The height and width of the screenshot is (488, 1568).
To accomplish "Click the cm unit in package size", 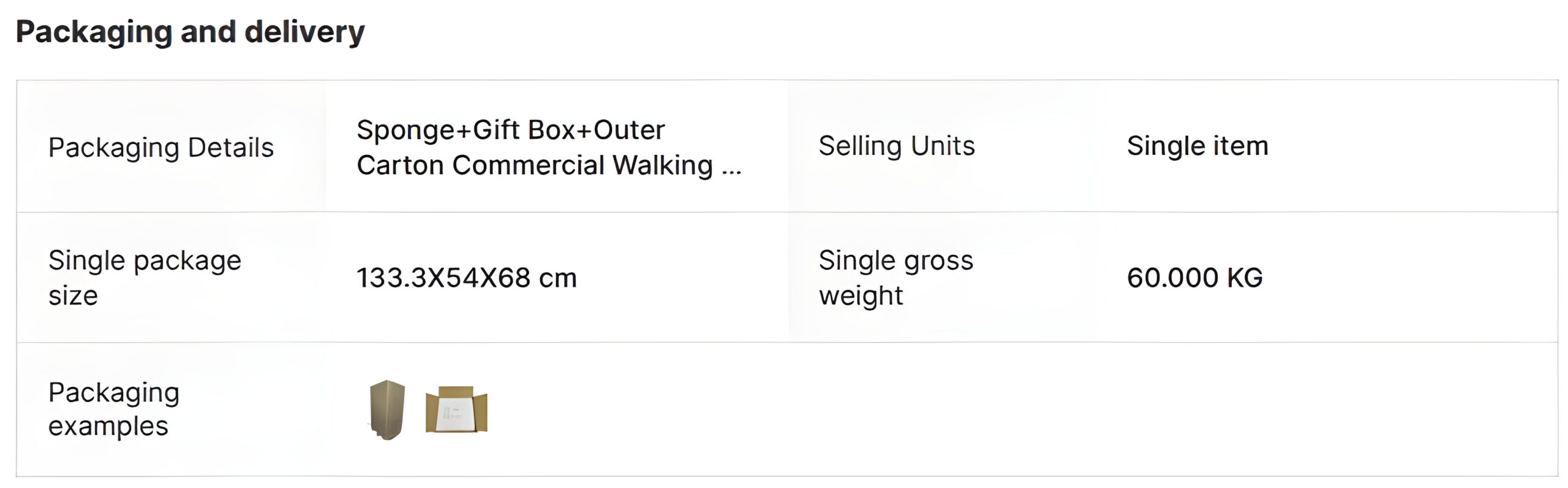I will (557, 279).
